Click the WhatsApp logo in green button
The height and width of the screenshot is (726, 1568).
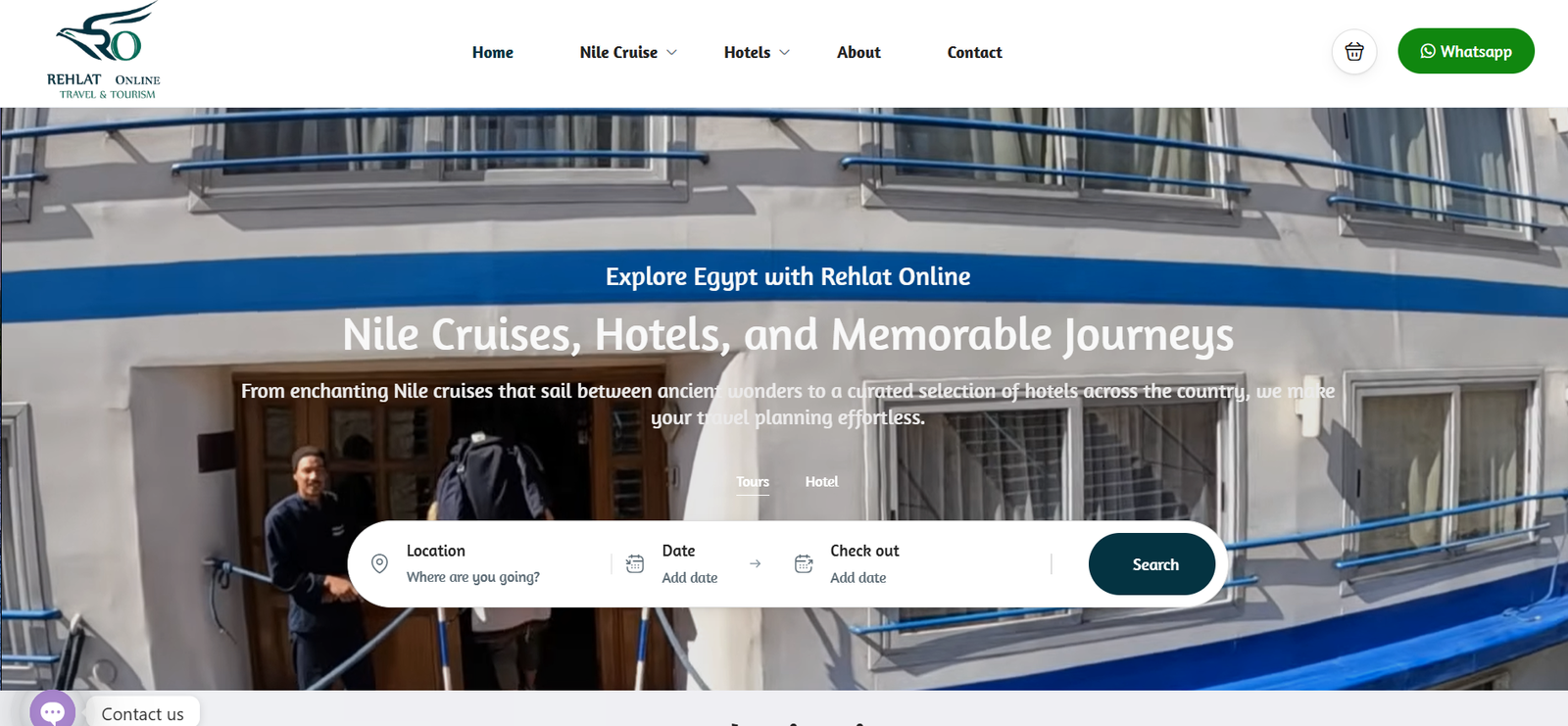[x=1428, y=51]
